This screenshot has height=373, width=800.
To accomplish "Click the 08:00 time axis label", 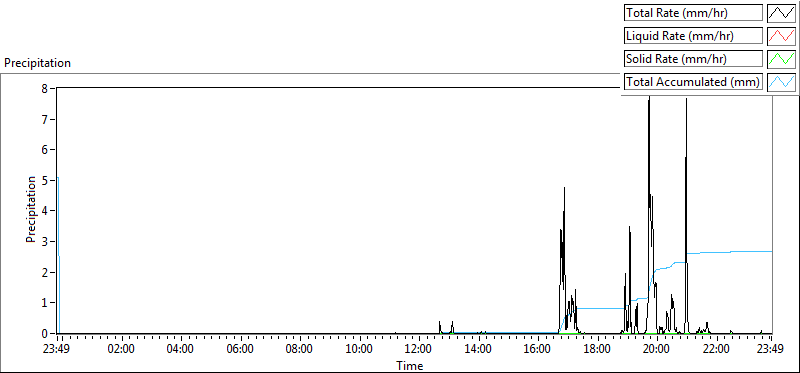I will (299, 350).
